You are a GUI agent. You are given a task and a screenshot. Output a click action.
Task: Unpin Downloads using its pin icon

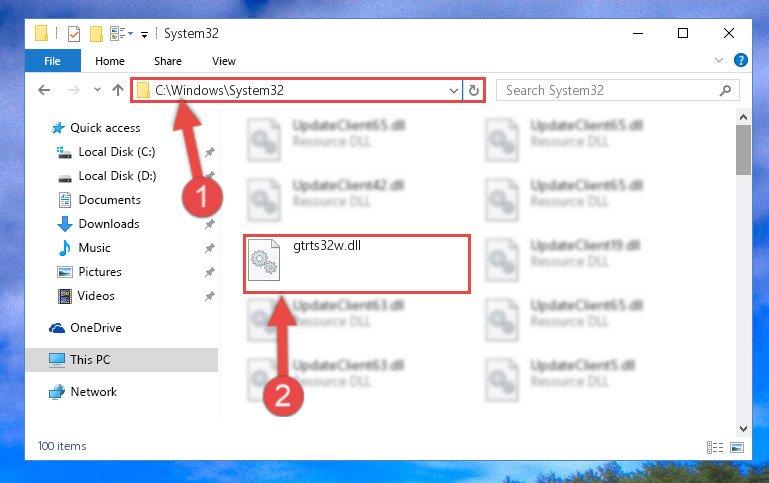(x=210, y=224)
